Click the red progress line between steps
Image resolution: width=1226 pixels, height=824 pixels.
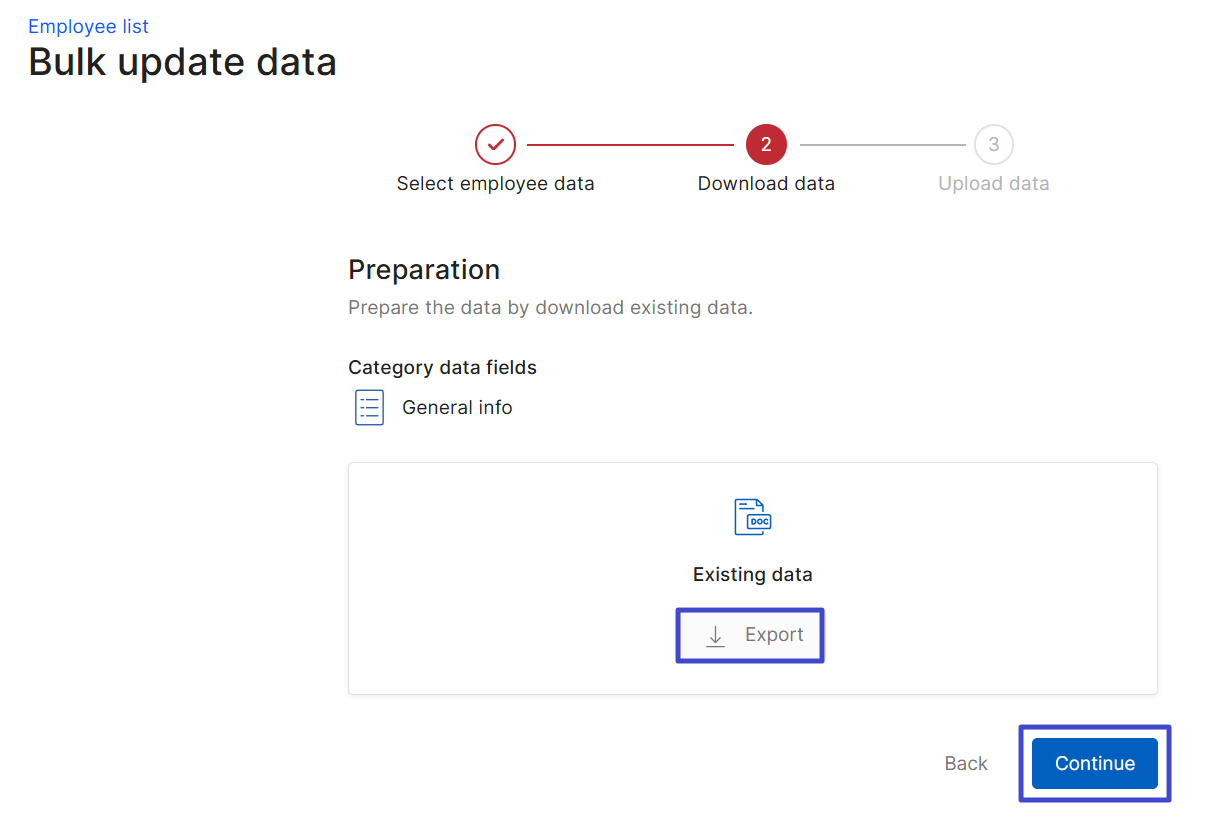click(630, 145)
